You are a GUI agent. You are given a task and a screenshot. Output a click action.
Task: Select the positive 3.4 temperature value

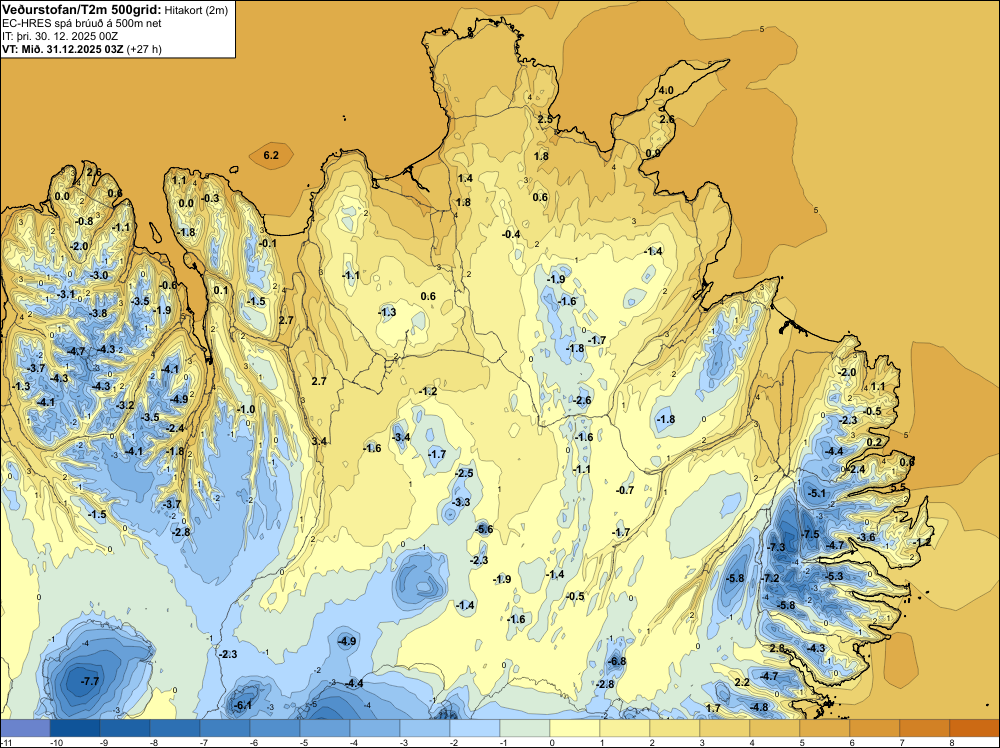click(x=319, y=441)
